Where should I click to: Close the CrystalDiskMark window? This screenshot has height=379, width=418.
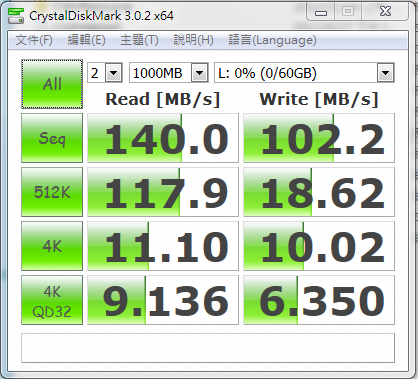coord(385,12)
